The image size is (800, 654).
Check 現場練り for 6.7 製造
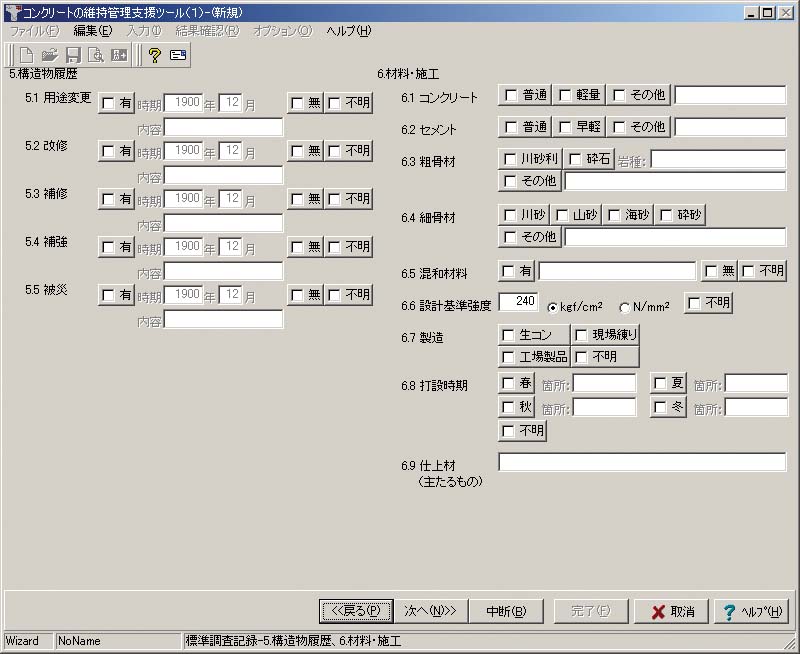click(x=606, y=335)
